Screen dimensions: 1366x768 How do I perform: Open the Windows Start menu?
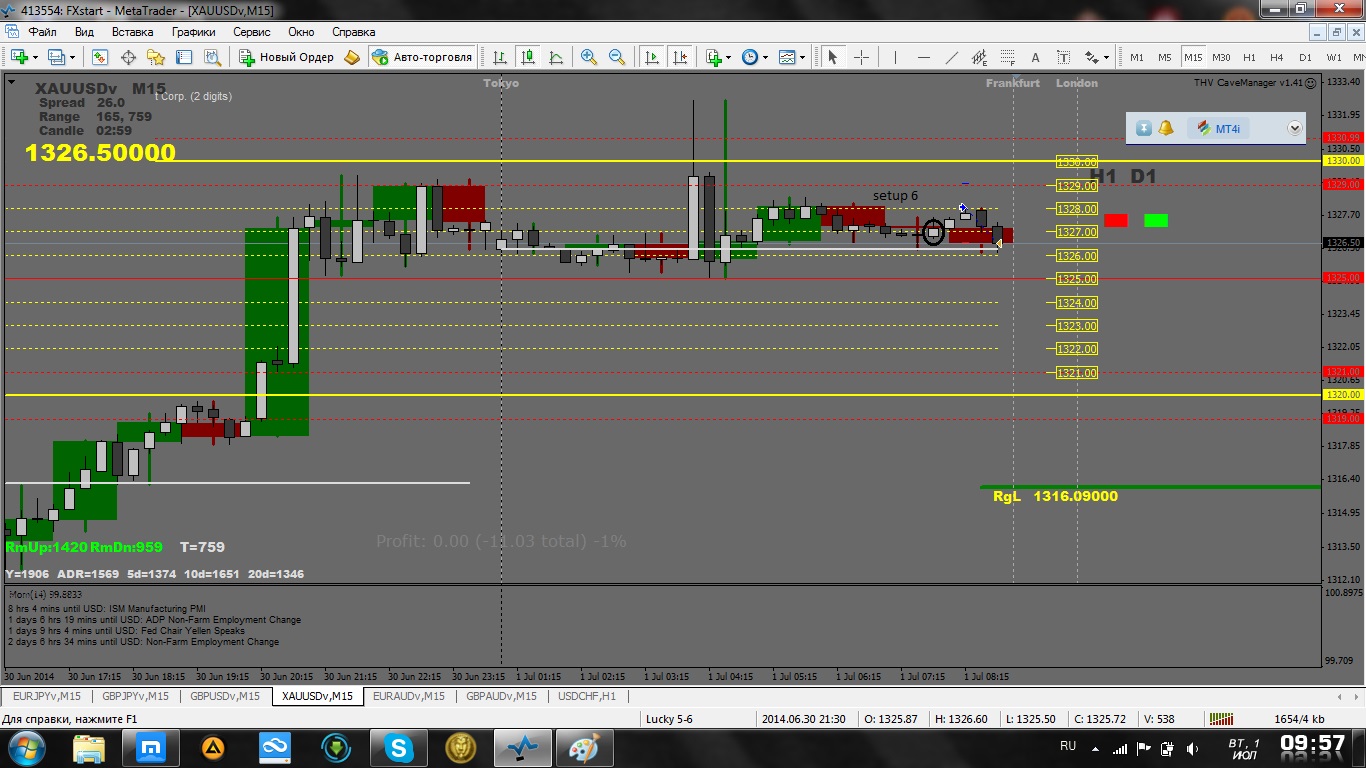25,747
